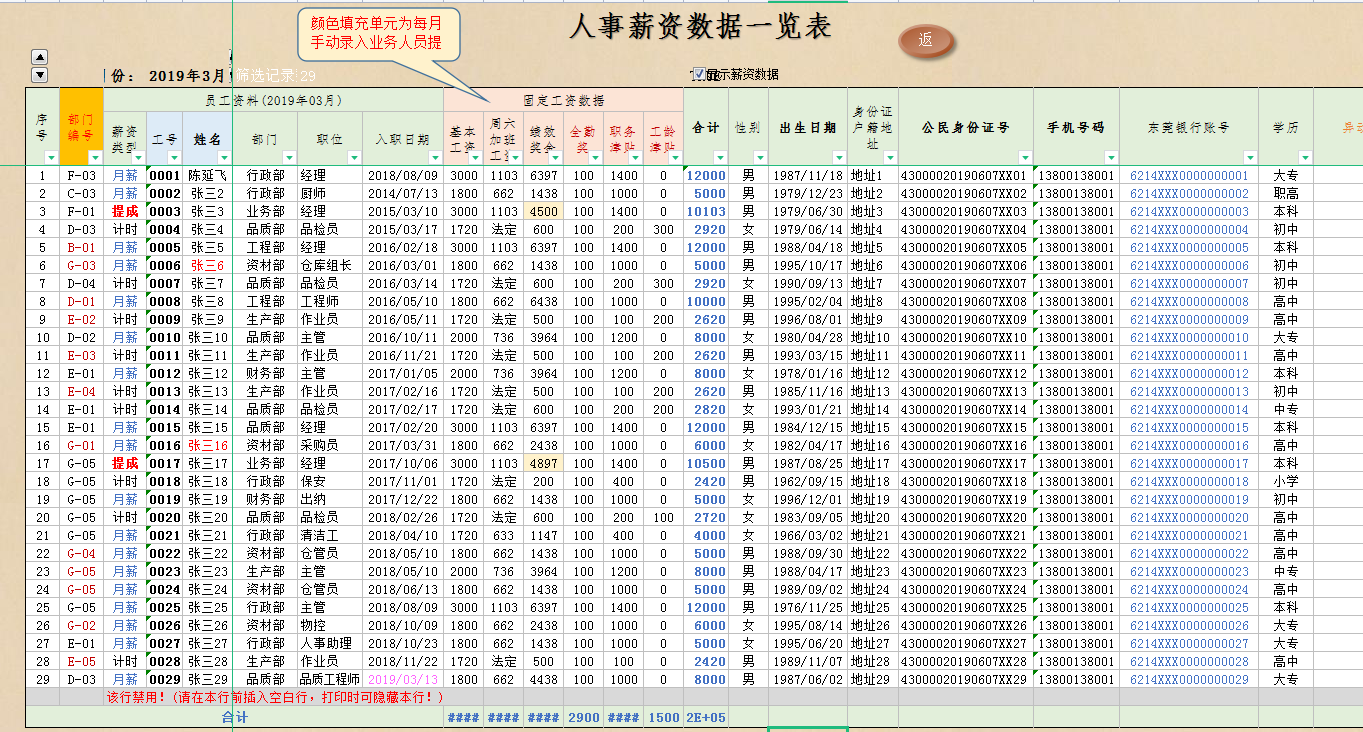
Task: Click the up arrow month spinner
Action: [x=39, y=56]
